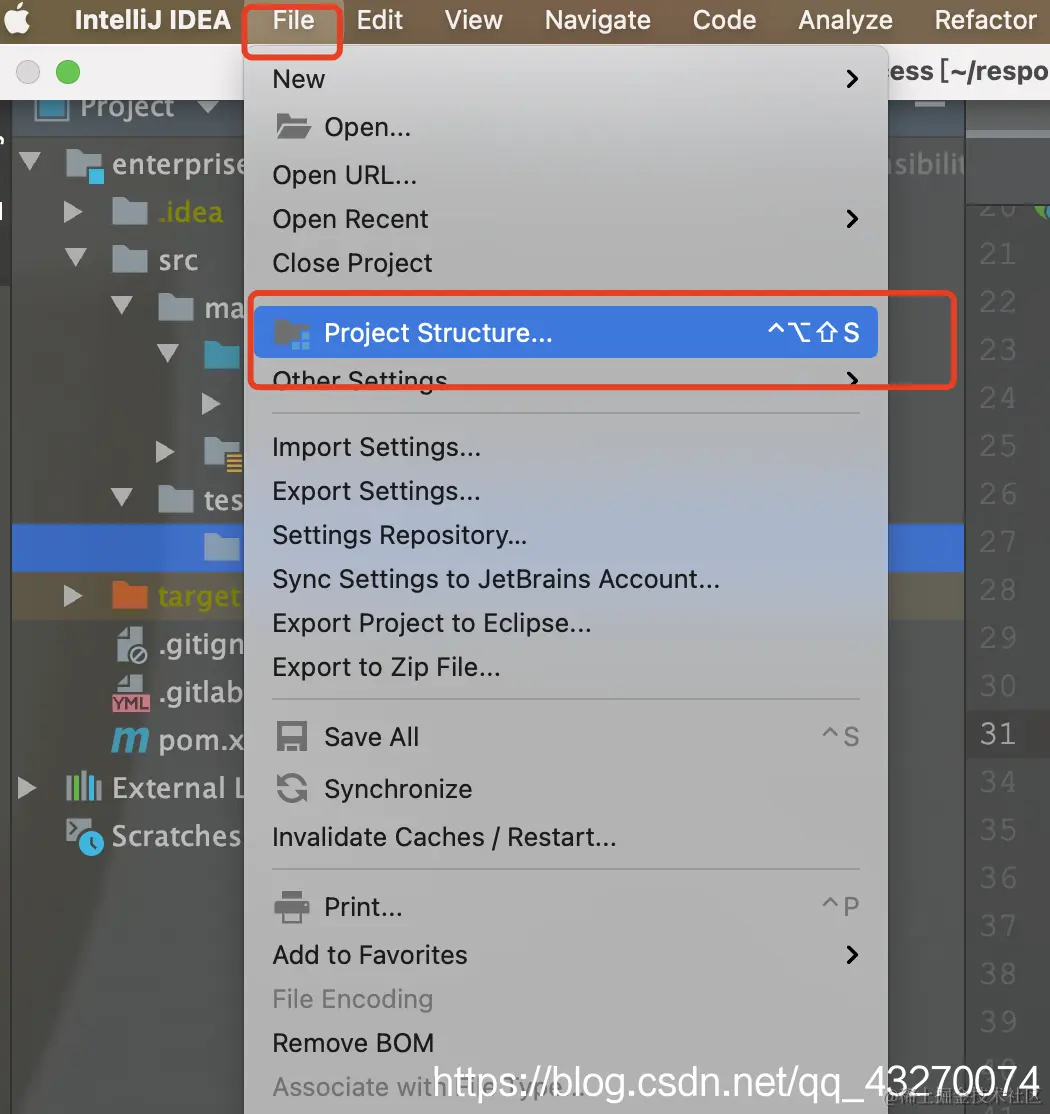Viewport: 1050px width, 1114px height.
Task: Select the Save All text entry
Action: [372, 737]
